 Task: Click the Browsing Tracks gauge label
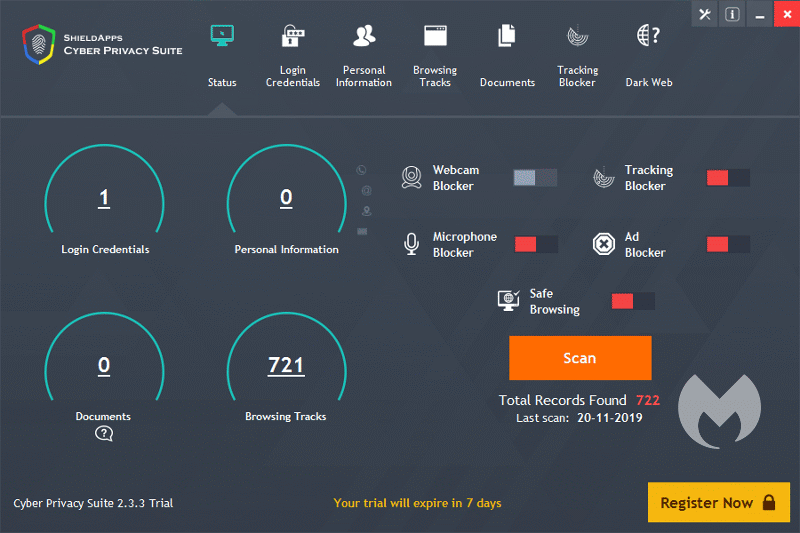coord(285,416)
